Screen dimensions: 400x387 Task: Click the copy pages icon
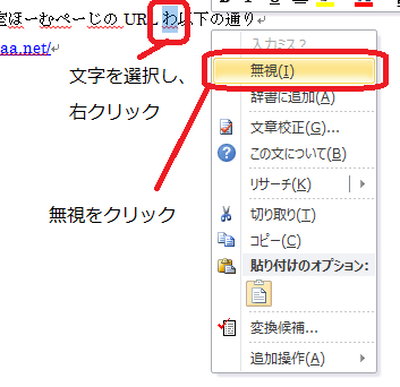coord(226,240)
